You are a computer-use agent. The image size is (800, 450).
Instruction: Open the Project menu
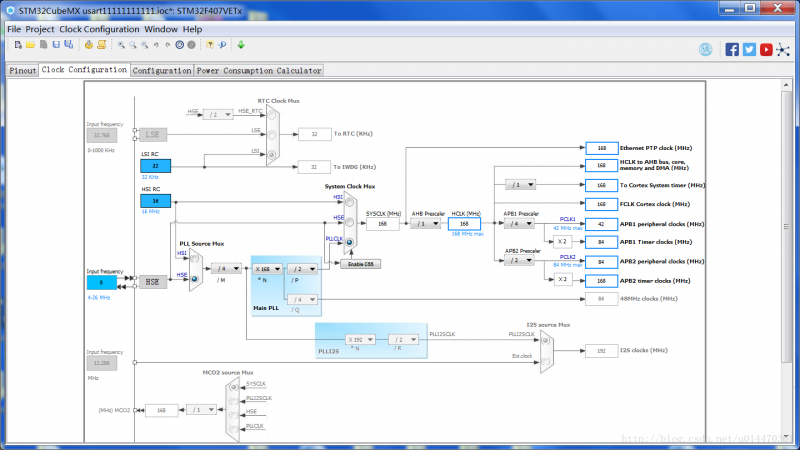(40, 30)
